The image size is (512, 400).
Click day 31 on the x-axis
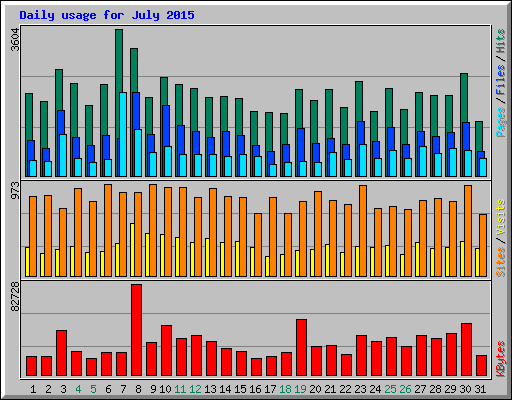pyautogui.click(x=480, y=389)
